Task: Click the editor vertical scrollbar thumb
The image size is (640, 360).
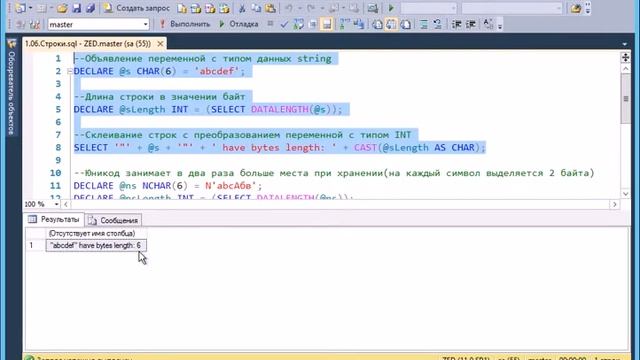Action: [625, 99]
